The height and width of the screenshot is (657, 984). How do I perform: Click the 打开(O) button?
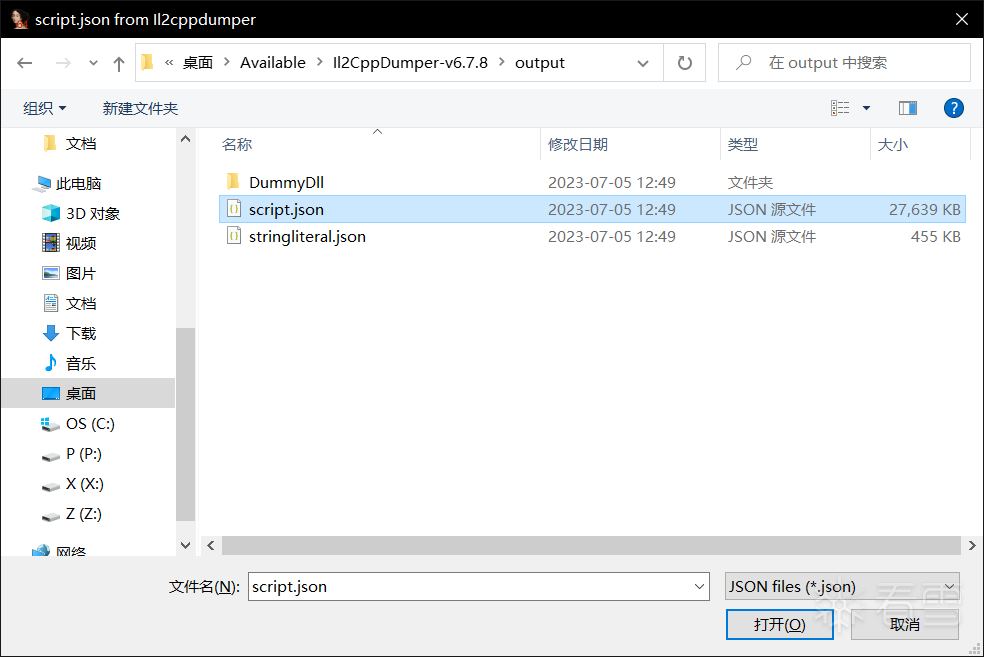click(x=779, y=624)
